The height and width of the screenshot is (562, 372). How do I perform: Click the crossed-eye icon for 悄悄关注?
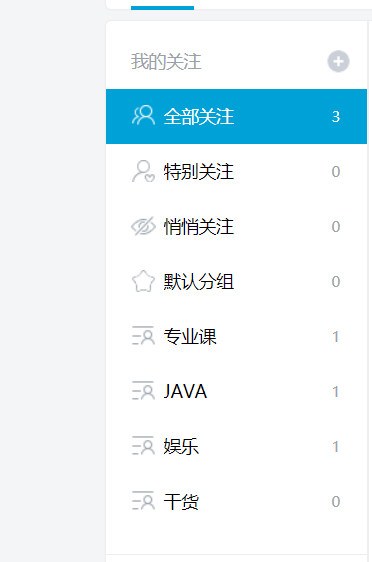(x=143, y=226)
